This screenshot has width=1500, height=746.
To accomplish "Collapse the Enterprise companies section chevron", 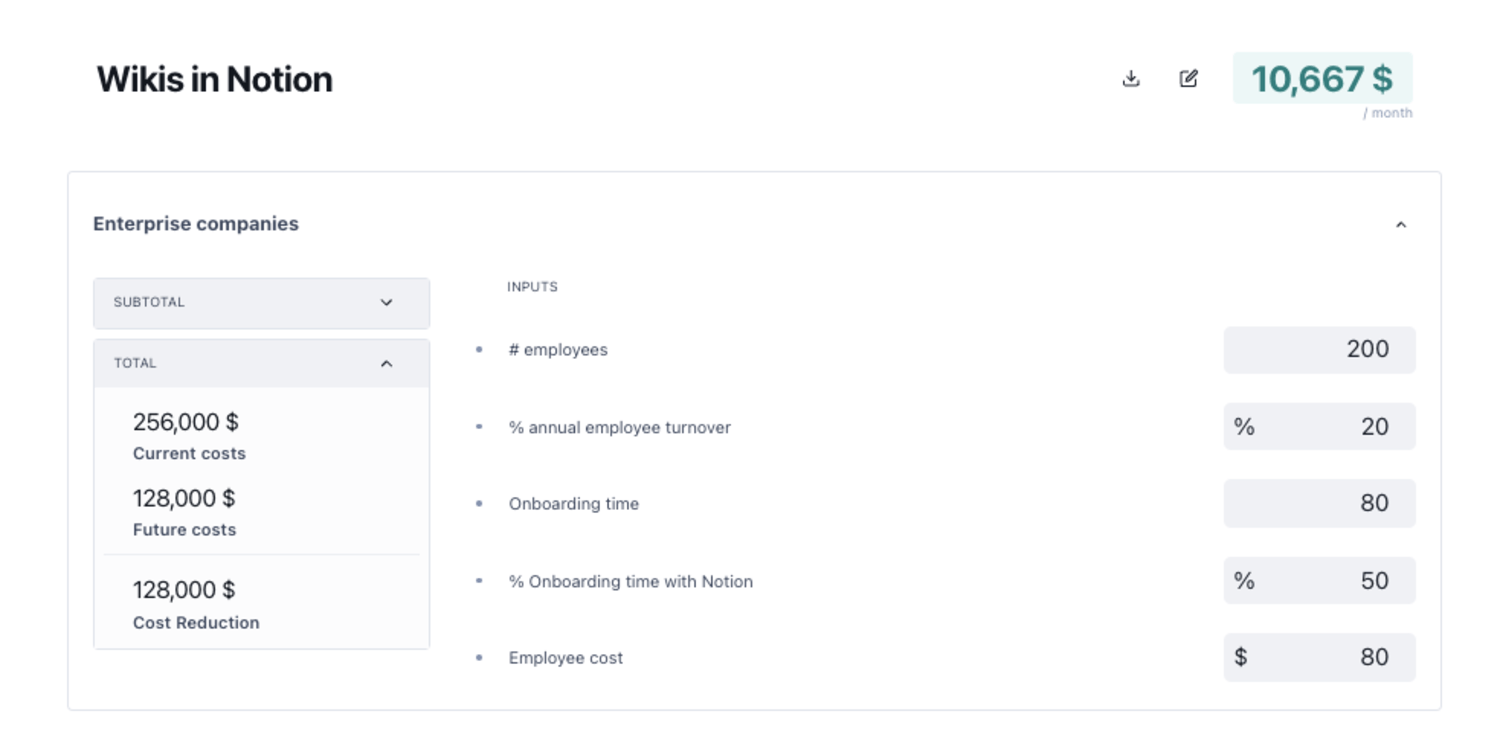I will (x=1401, y=225).
